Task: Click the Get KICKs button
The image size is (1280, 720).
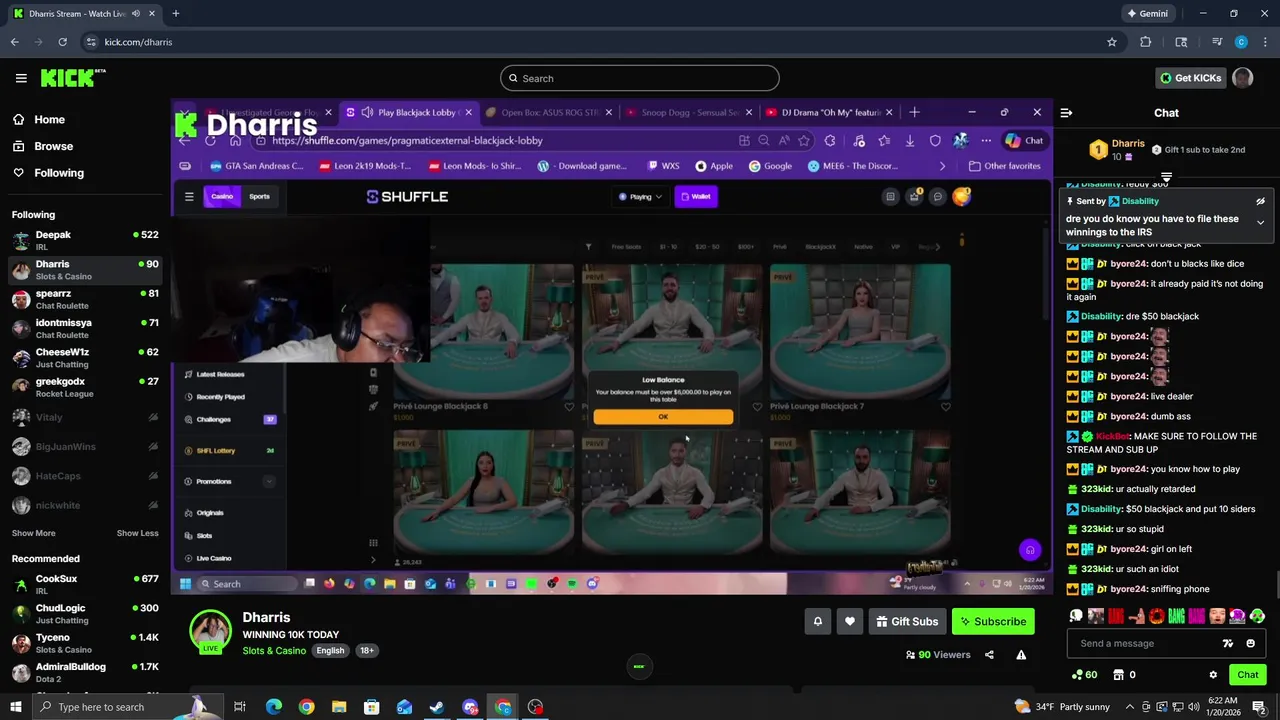Action: (x=1189, y=78)
